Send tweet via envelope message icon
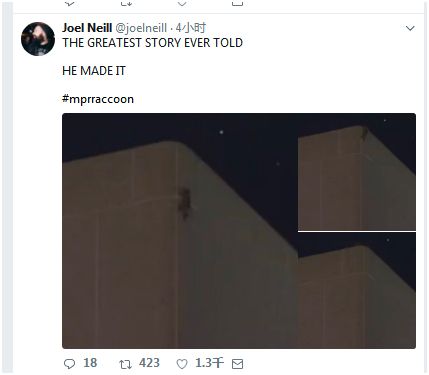 point(237,364)
